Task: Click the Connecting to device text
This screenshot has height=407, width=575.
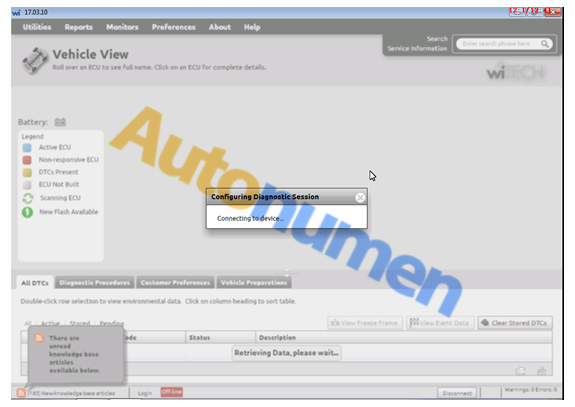Action: (250, 219)
